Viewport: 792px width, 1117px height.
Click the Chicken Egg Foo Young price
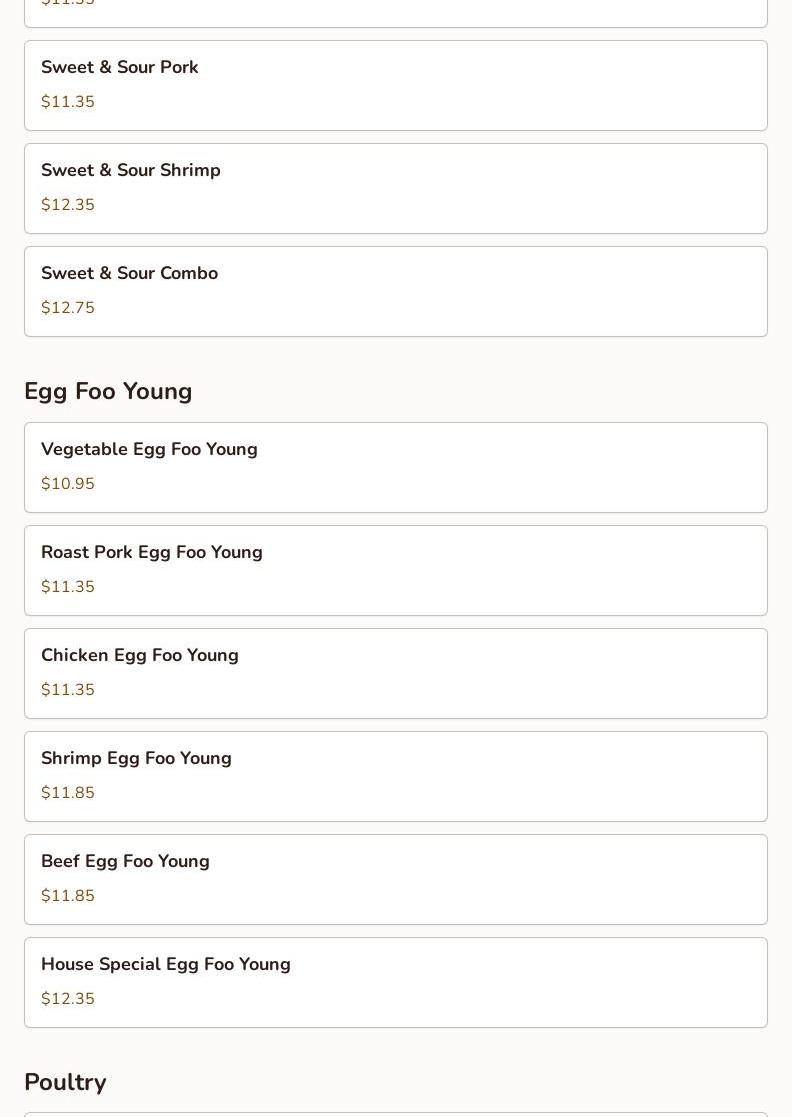point(68,690)
